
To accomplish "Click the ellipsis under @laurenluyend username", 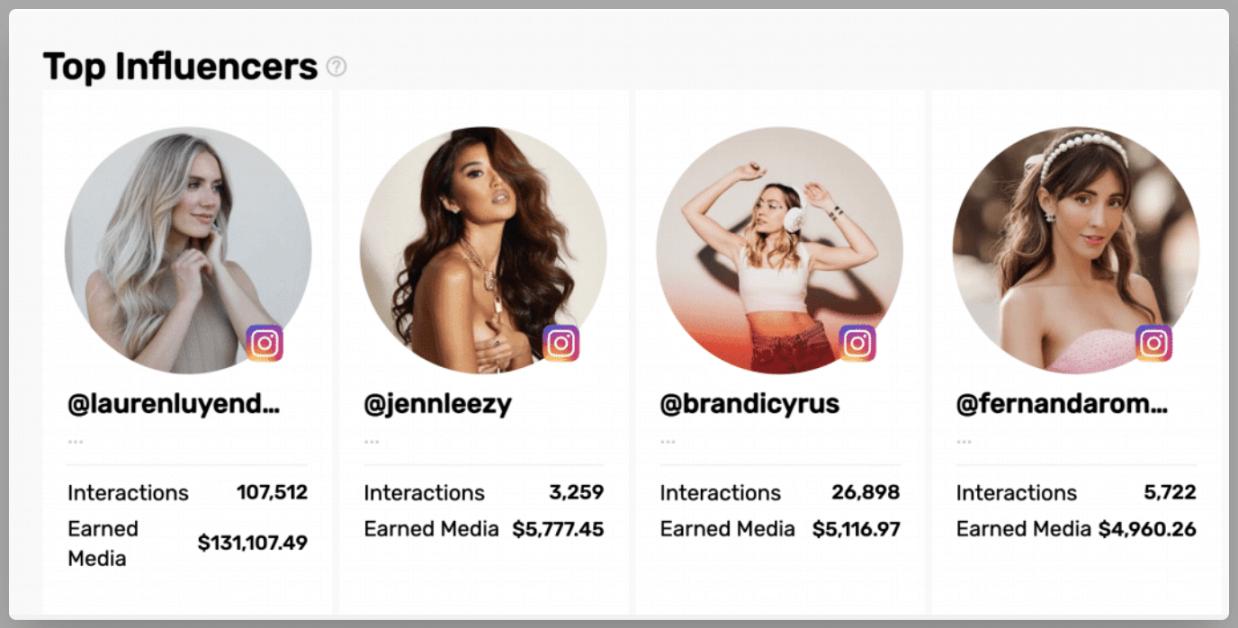I will click(x=75, y=441).
